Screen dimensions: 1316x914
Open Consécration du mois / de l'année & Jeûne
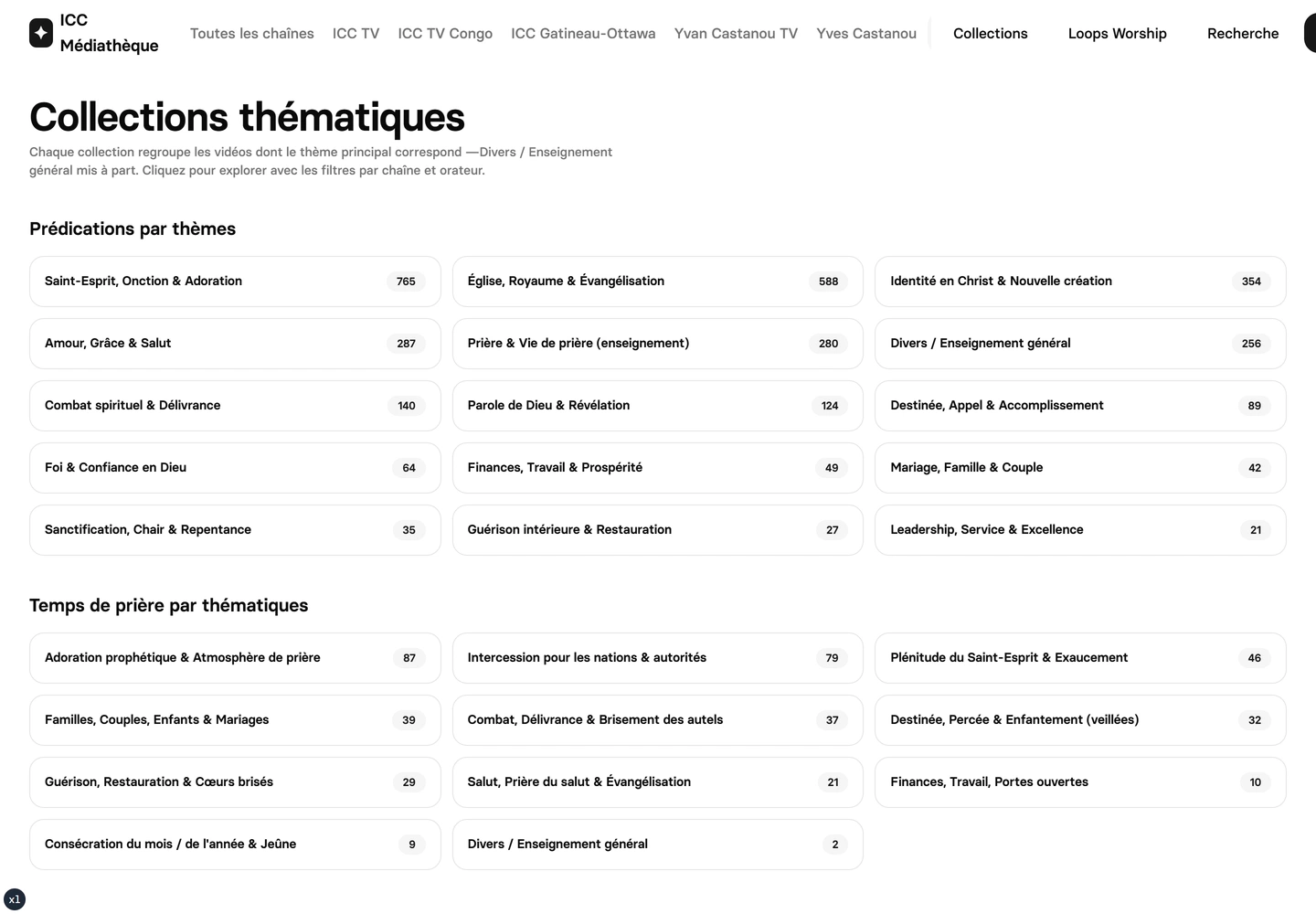pos(235,845)
